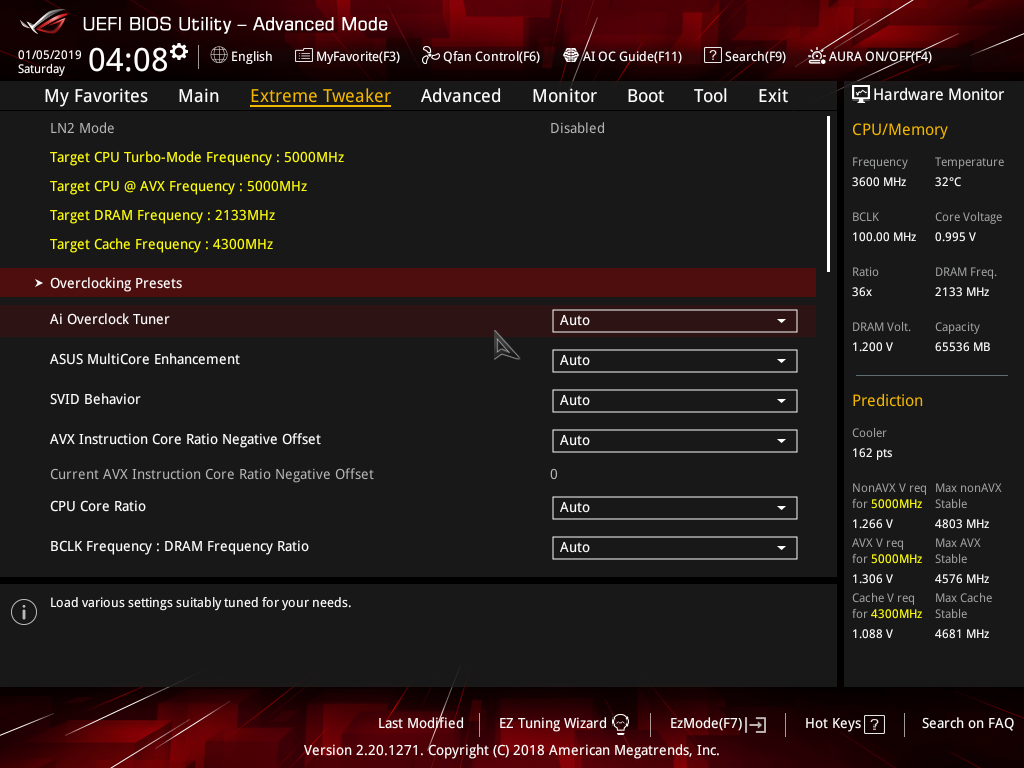Click the English language globe icon

(218, 56)
